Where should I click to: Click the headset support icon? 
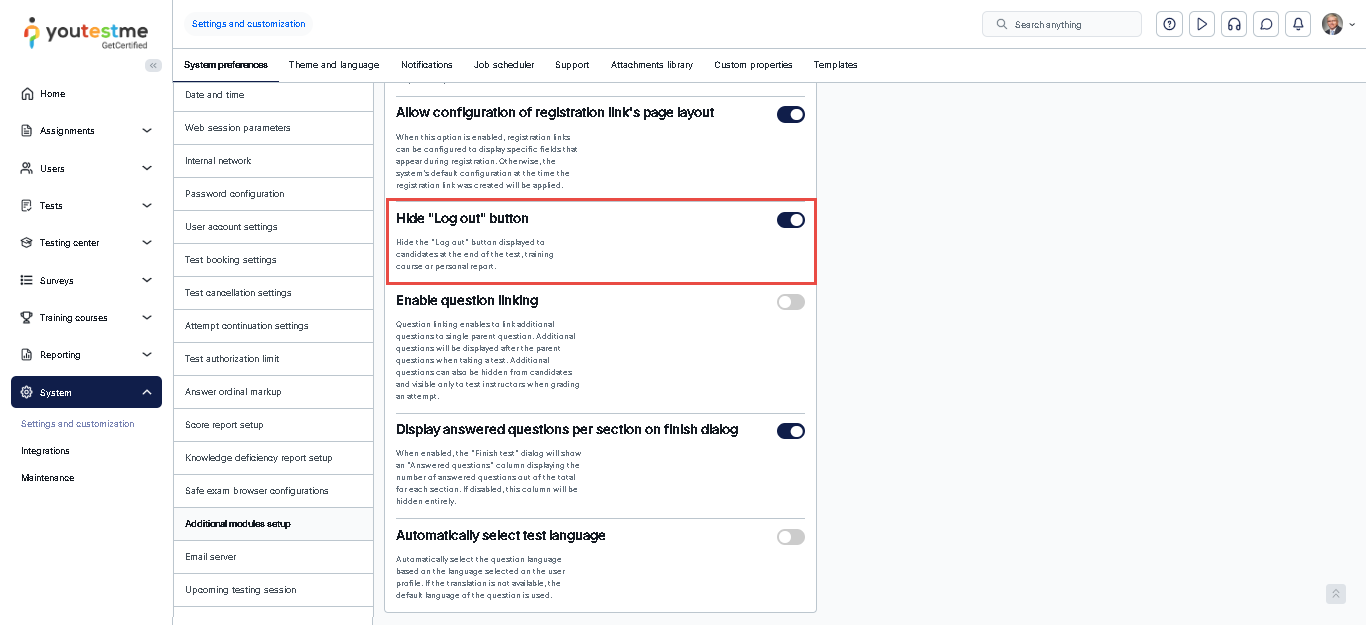1234,24
